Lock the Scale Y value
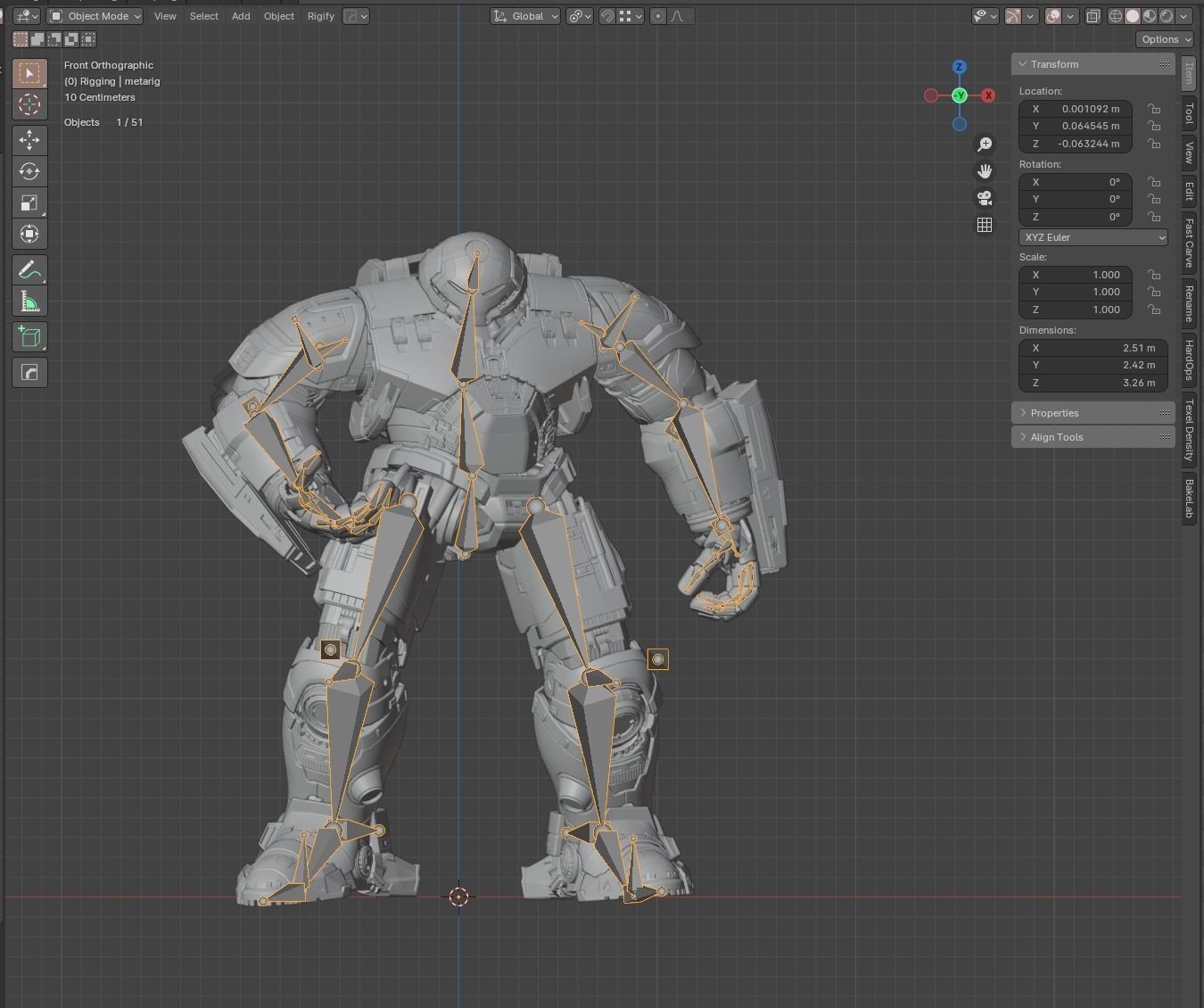Viewport: 1204px width, 1008px height. [1154, 292]
